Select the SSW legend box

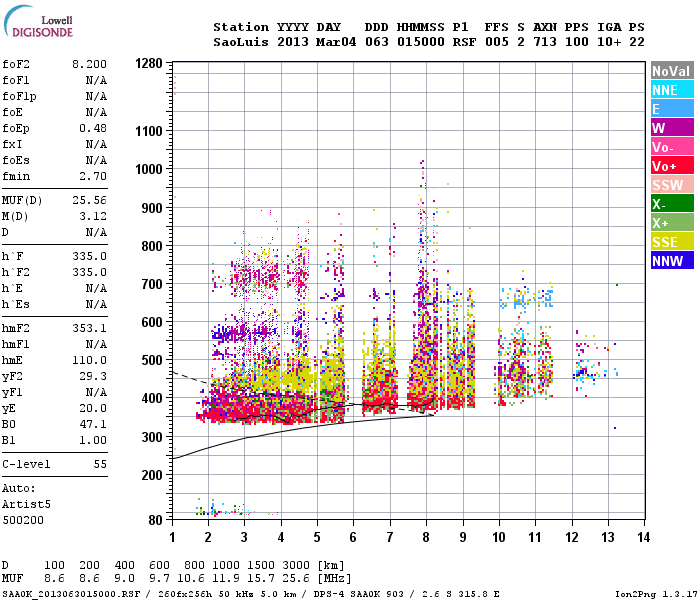click(672, 185)
